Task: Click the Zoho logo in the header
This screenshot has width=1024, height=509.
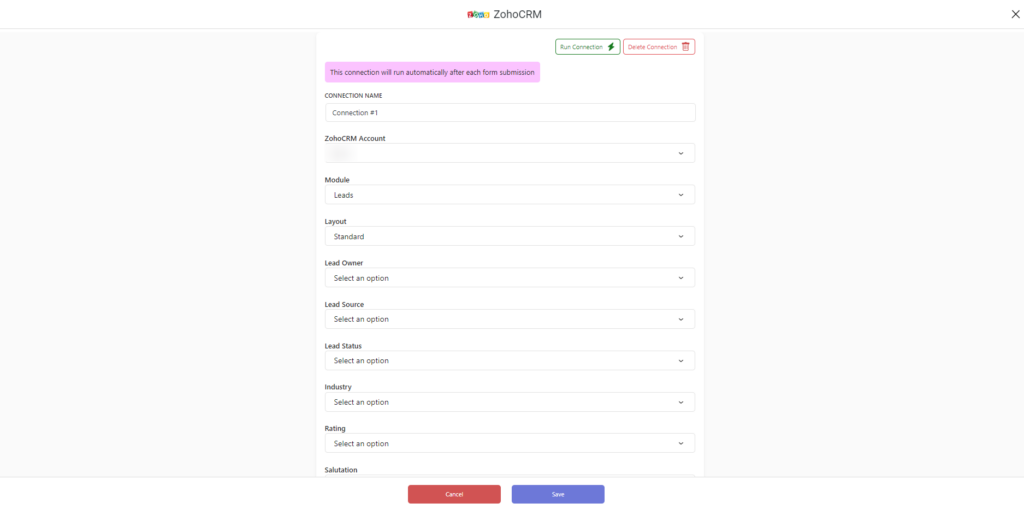Action: pyautogui.click(x=479, y=14)
